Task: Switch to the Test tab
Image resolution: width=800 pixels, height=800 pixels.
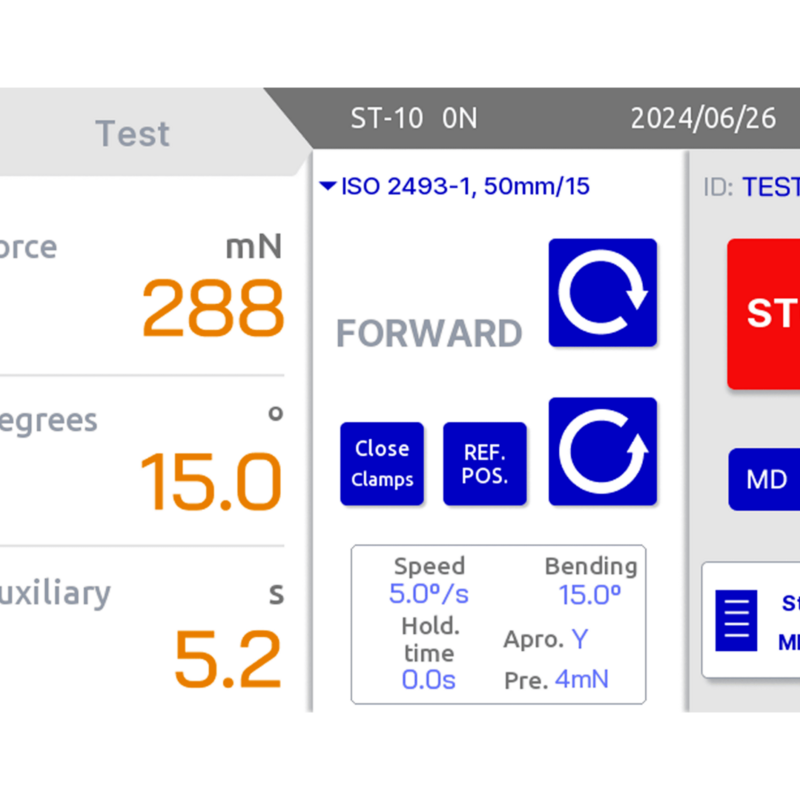Action: click(133, 133)
